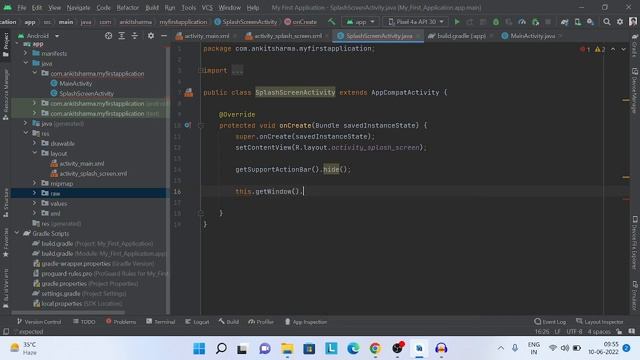The height and width of the screenshot is (360, 640).
Task: Toggle the Device File Explorer side tab
Action: [635, 242]
